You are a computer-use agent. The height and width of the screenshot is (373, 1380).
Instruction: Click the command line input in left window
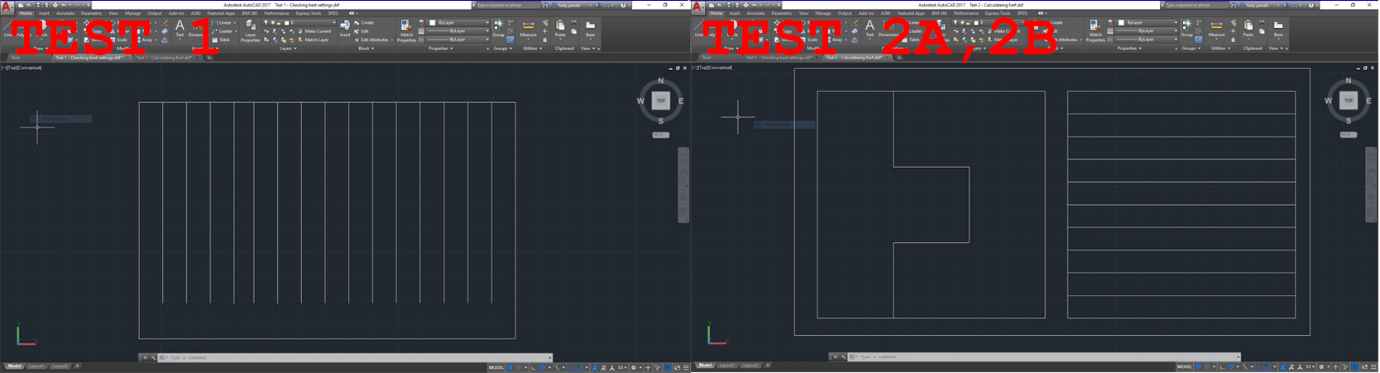[x=354, y=357]
